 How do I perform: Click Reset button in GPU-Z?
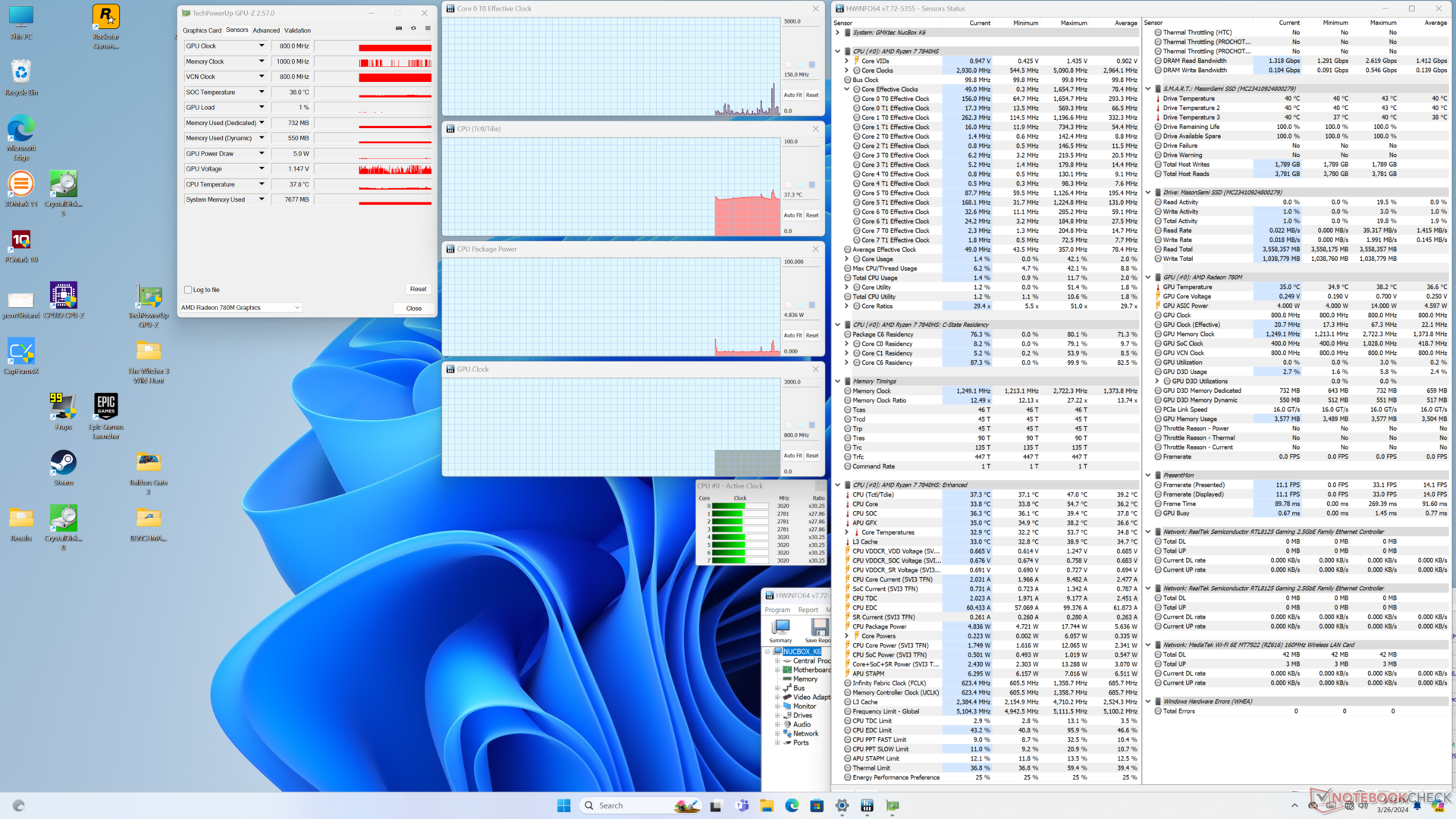pos(418,289)
